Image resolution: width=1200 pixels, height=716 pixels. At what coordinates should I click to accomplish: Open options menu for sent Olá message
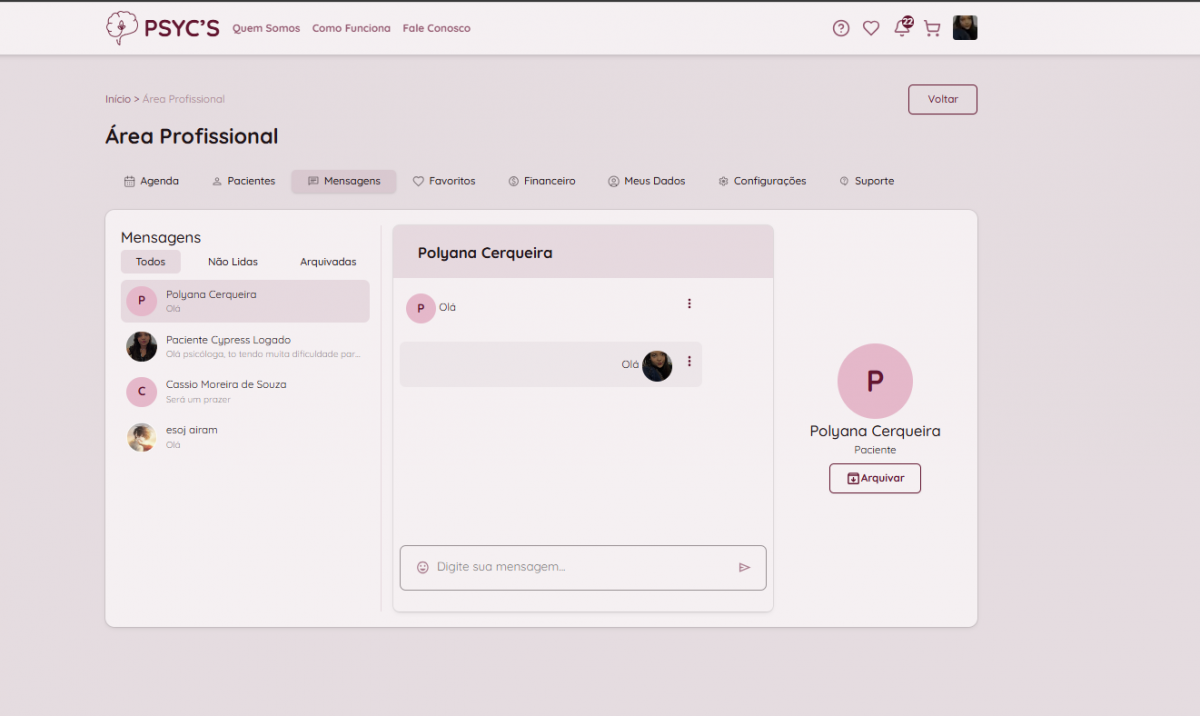pos(689,361)
